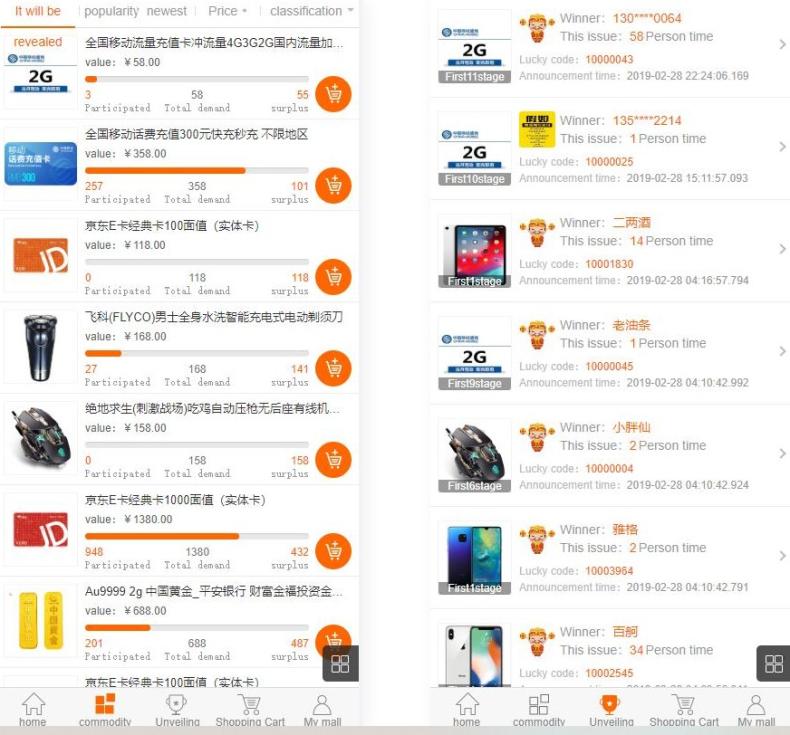Add the 2G data card to cart
Image resolution: width=790 pixels, height=735 pixels.
333,94
